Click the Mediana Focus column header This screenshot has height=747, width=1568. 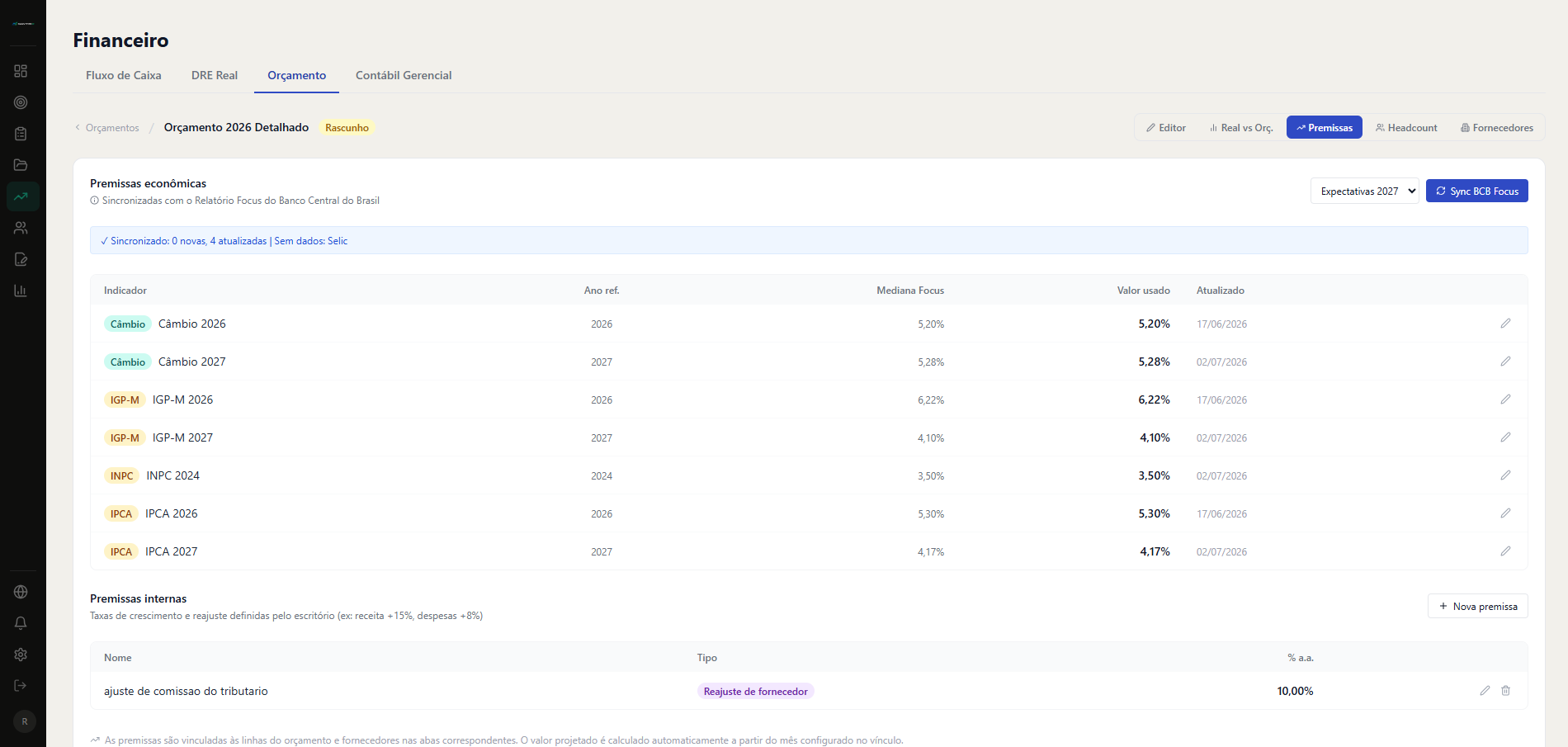point(910,291)
